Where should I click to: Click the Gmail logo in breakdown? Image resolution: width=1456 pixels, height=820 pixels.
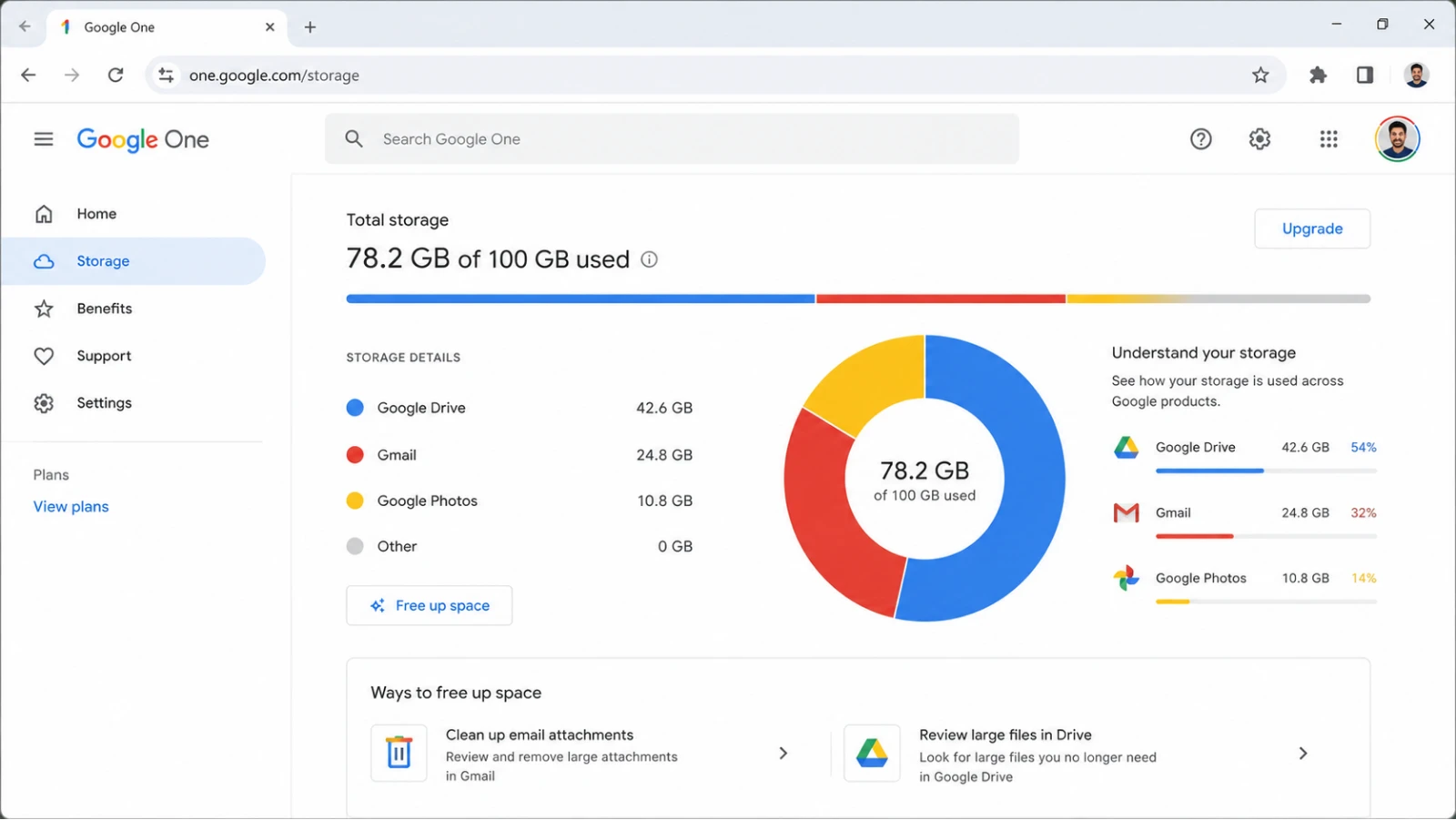point(1127,513)
